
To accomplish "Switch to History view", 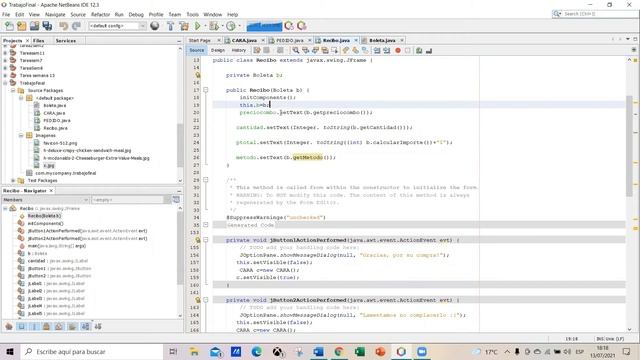I will click(x=239, y=50).
